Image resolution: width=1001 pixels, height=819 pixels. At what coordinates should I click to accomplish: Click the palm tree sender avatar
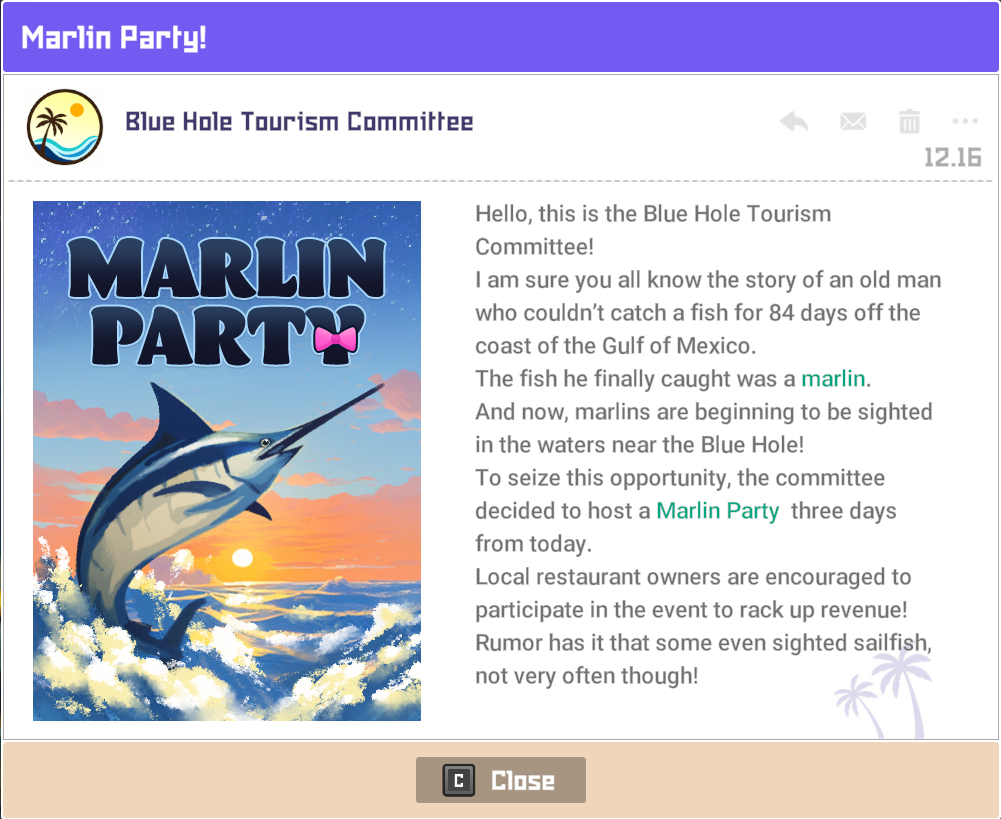point(65,126)
